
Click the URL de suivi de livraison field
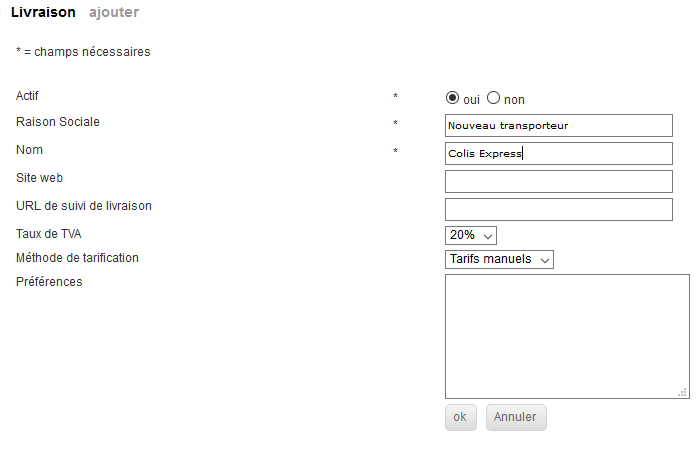point(559,209)
